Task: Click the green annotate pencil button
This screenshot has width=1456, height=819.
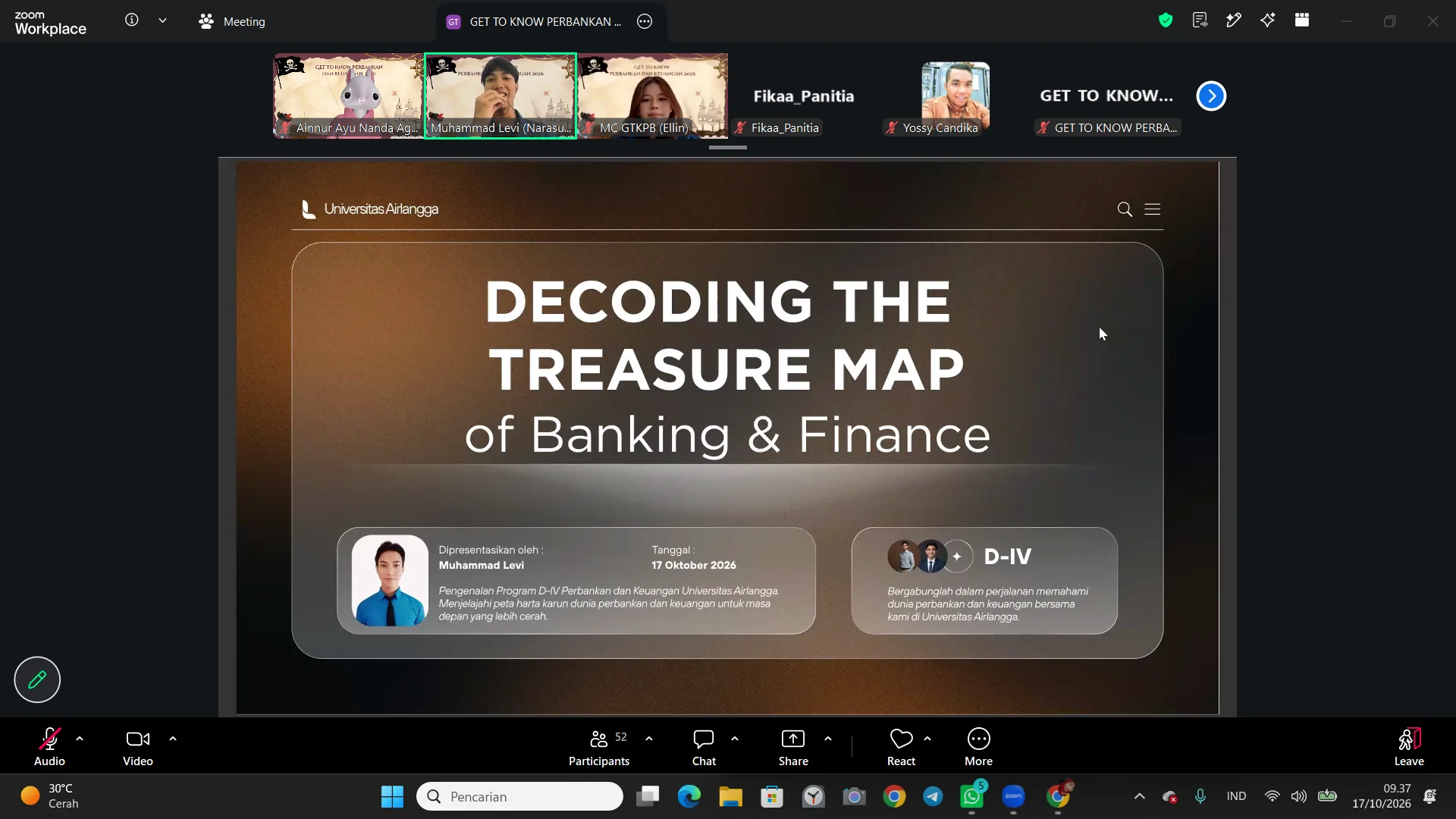Action: point(37,679)
